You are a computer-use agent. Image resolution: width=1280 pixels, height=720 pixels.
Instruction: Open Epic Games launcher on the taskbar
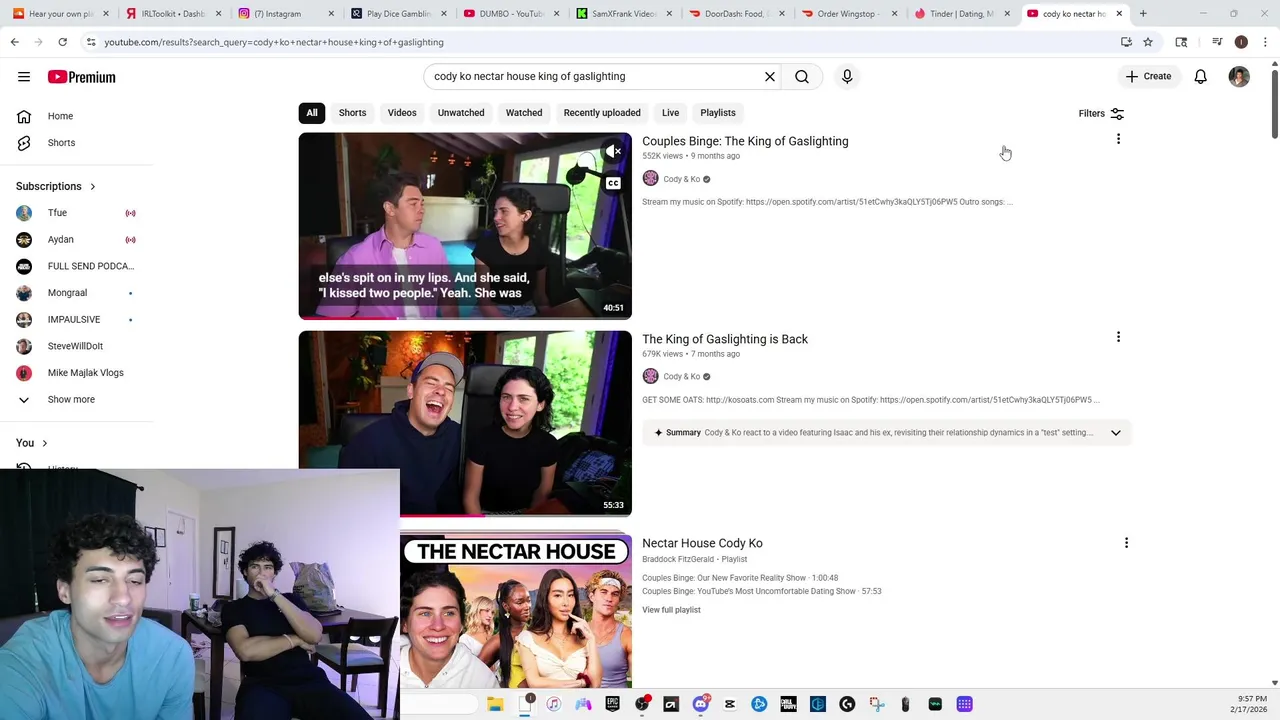pos(612,704)
